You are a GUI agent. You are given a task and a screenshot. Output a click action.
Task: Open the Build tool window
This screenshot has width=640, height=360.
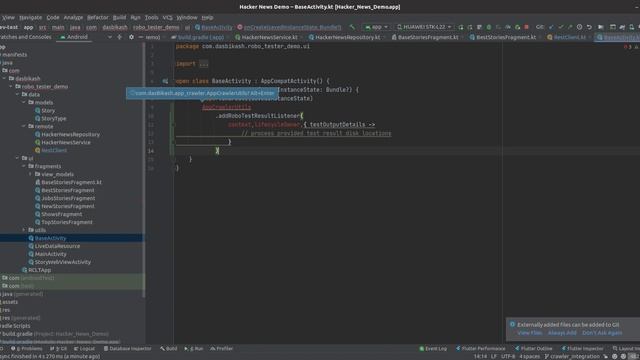(x=169, y=349)
